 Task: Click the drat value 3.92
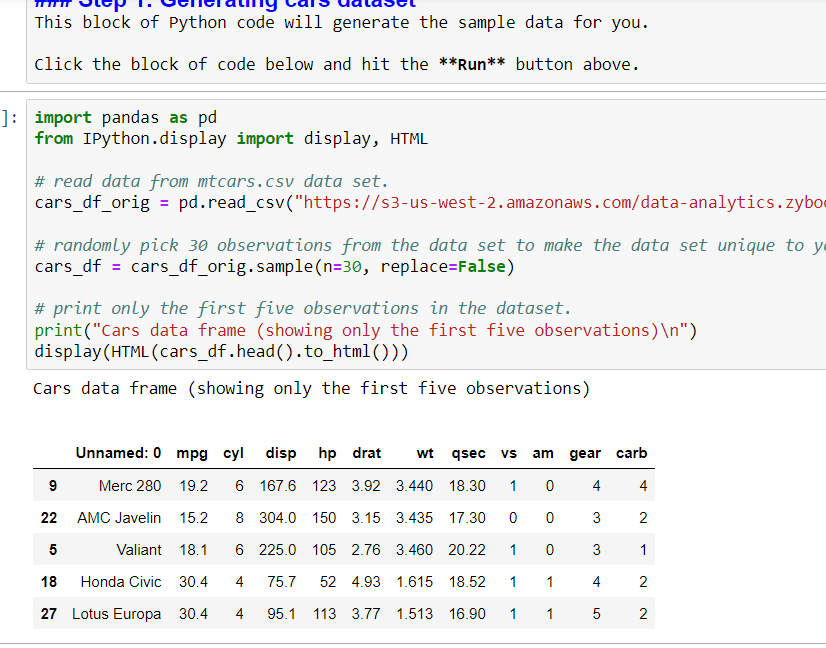pos(366,486)
